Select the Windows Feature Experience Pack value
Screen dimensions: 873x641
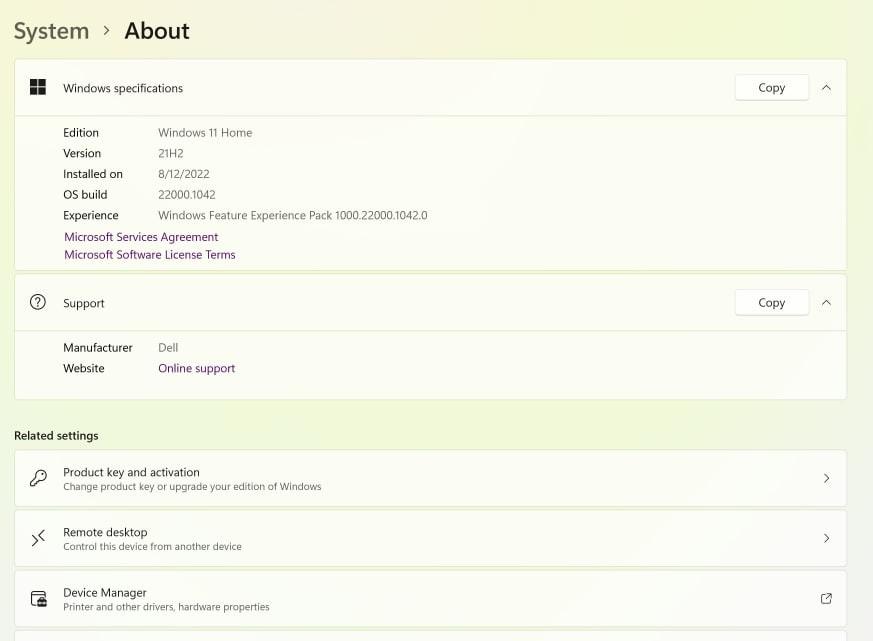point(293,215)
